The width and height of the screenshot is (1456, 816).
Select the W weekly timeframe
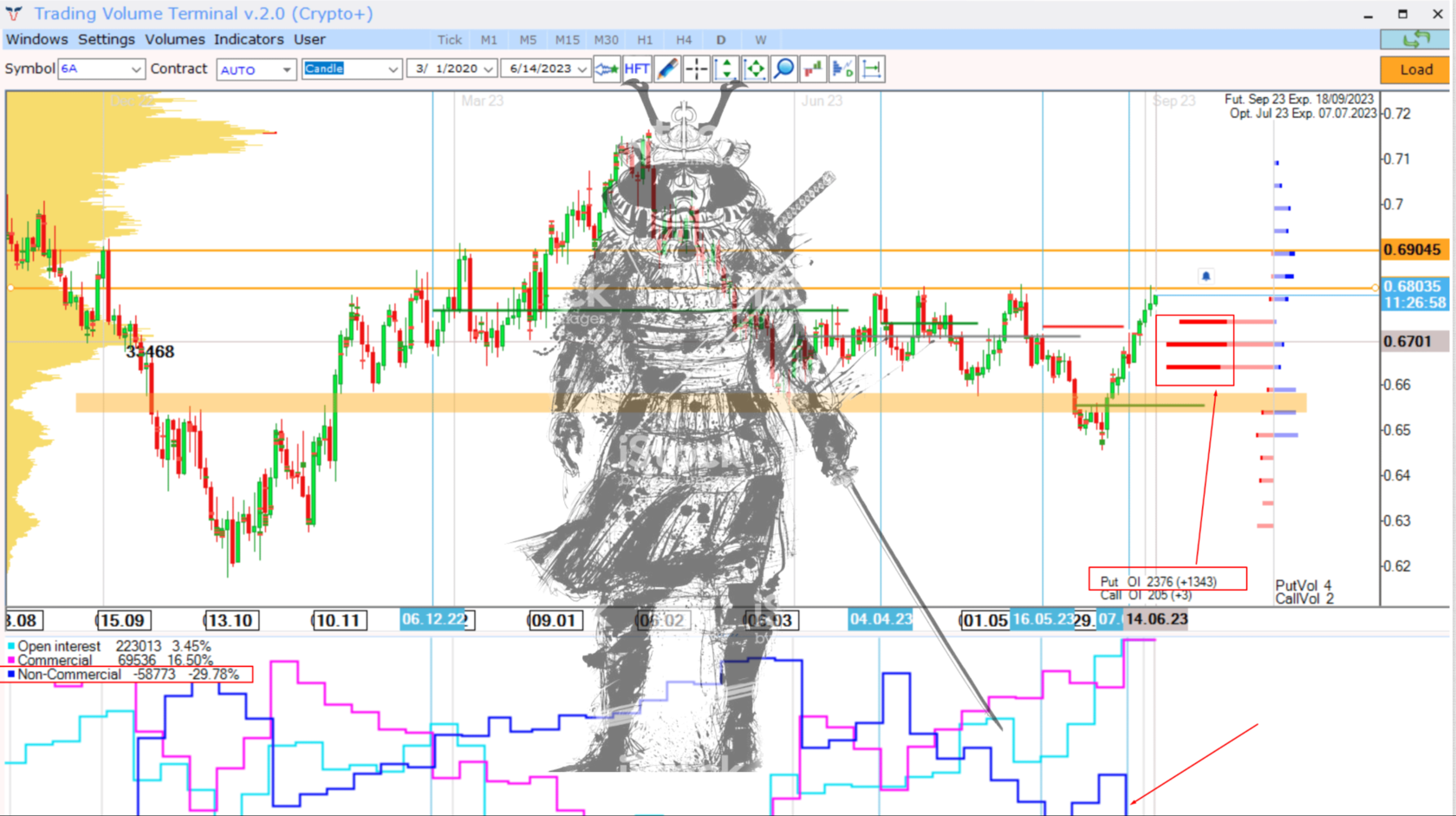coord(760,40)
